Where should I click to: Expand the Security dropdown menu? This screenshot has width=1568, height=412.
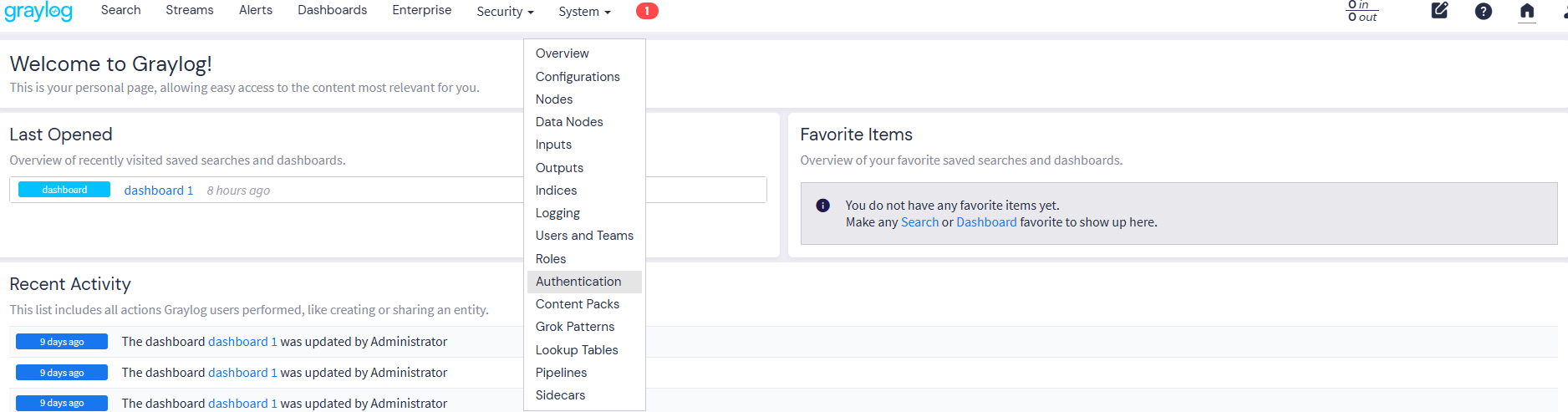(505, 12)
